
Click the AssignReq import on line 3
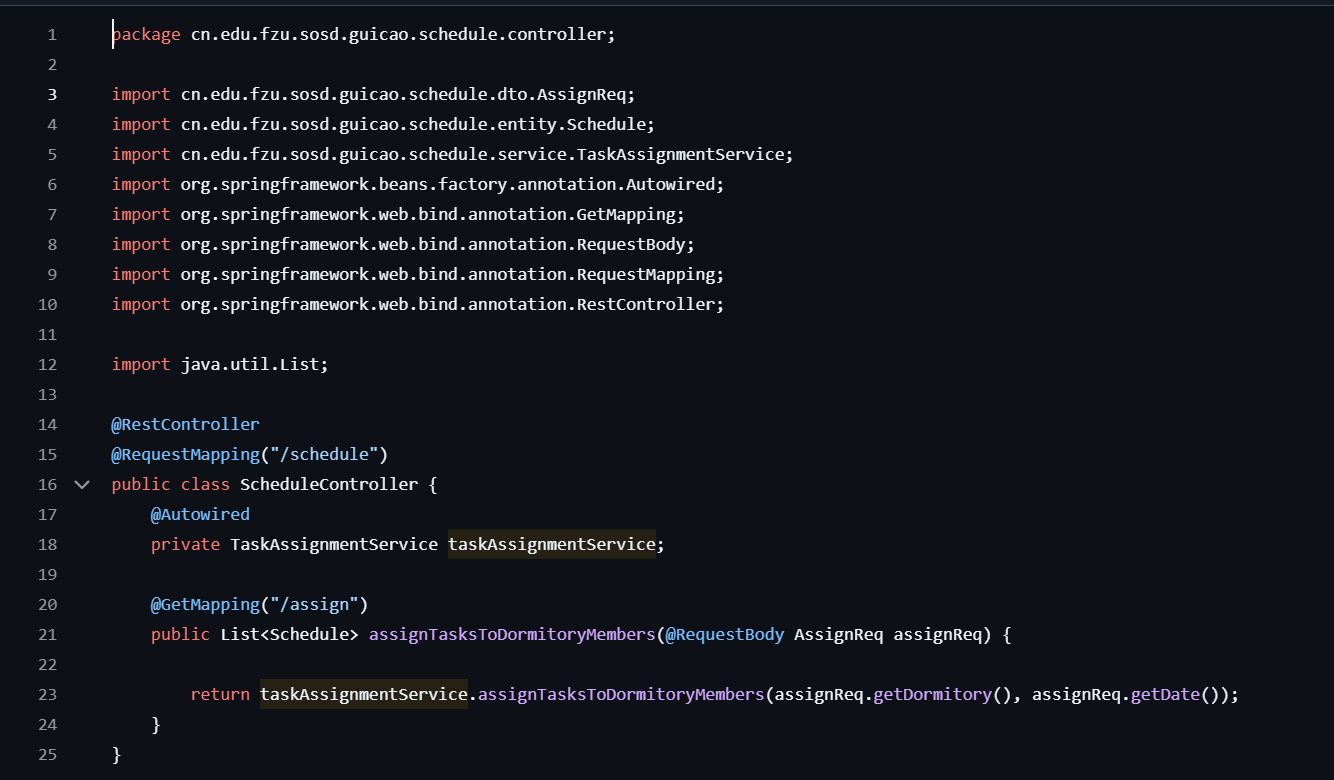pos(374,94)
